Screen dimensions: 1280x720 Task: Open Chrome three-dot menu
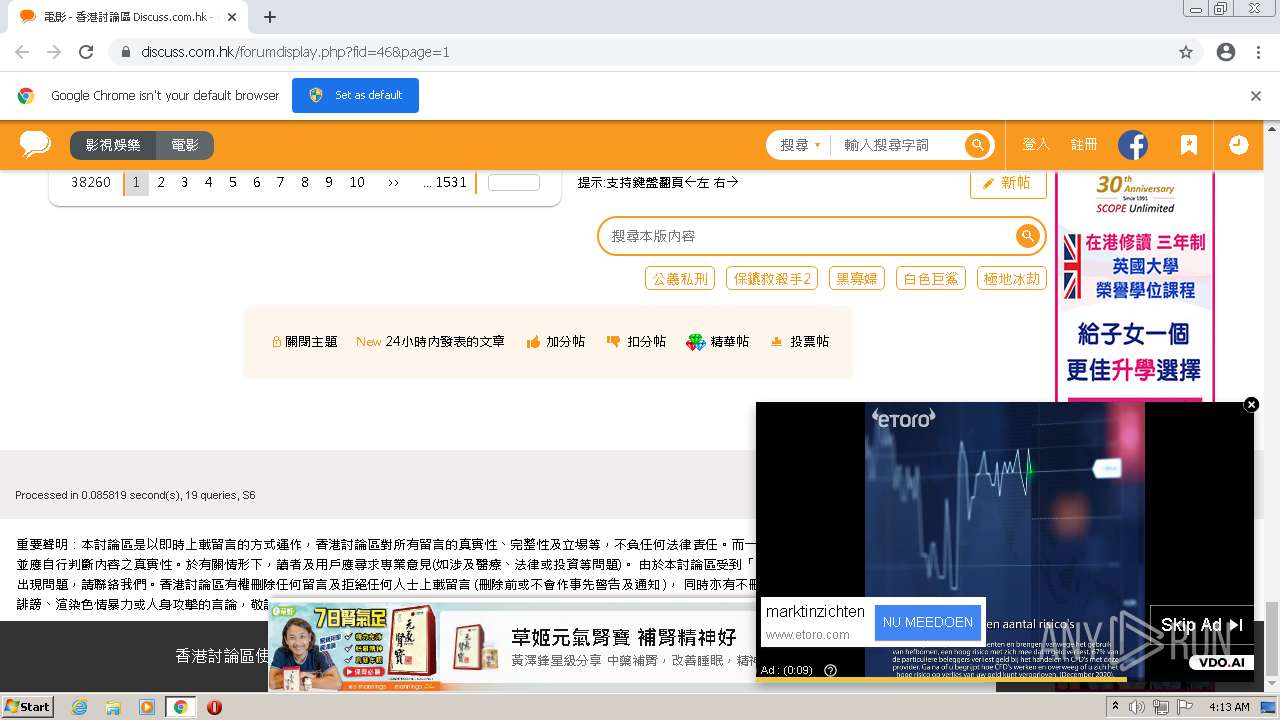pyautogui.click(x=1258, y=52)
